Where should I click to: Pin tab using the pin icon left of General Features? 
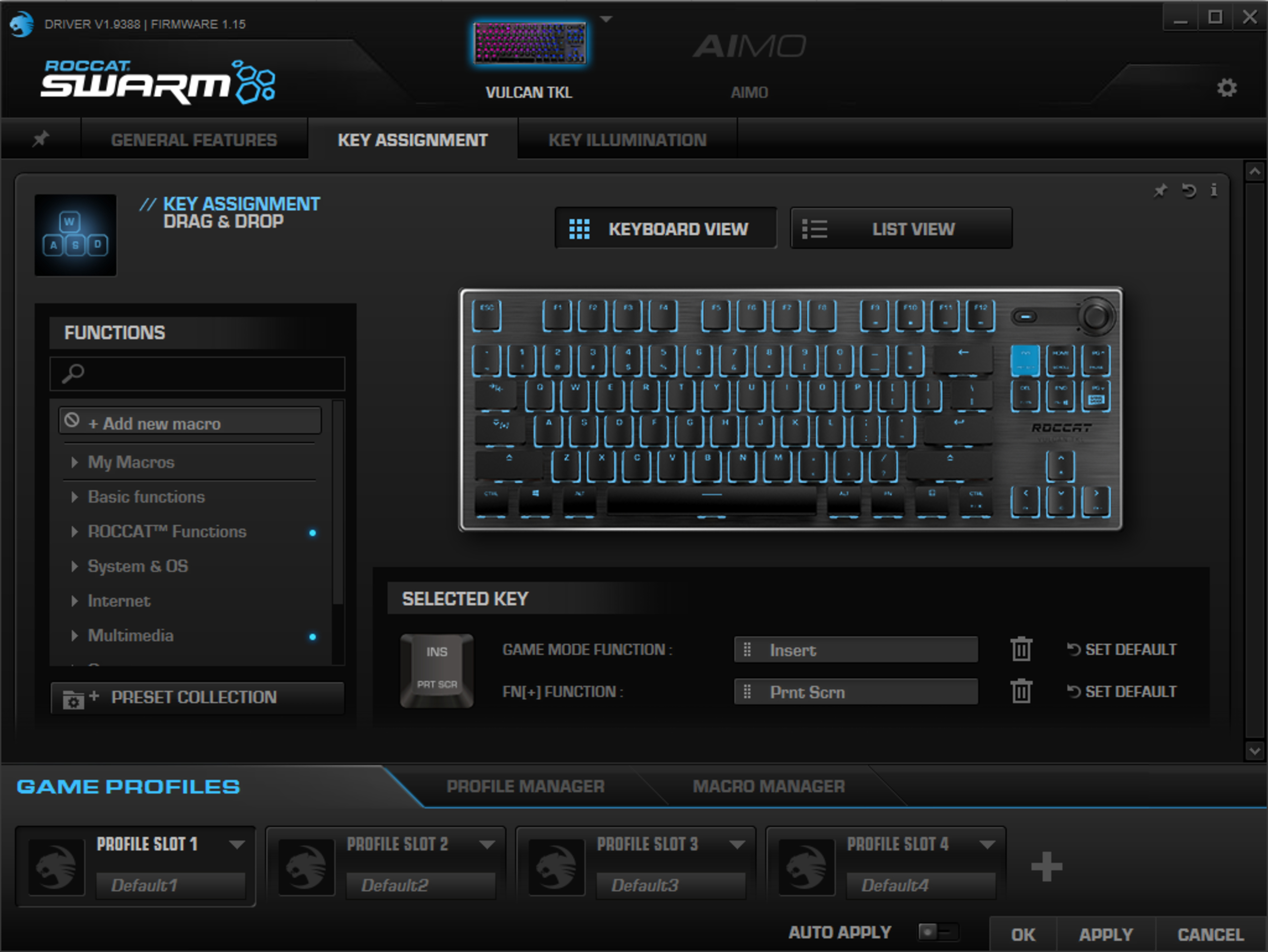click(41, 139)
